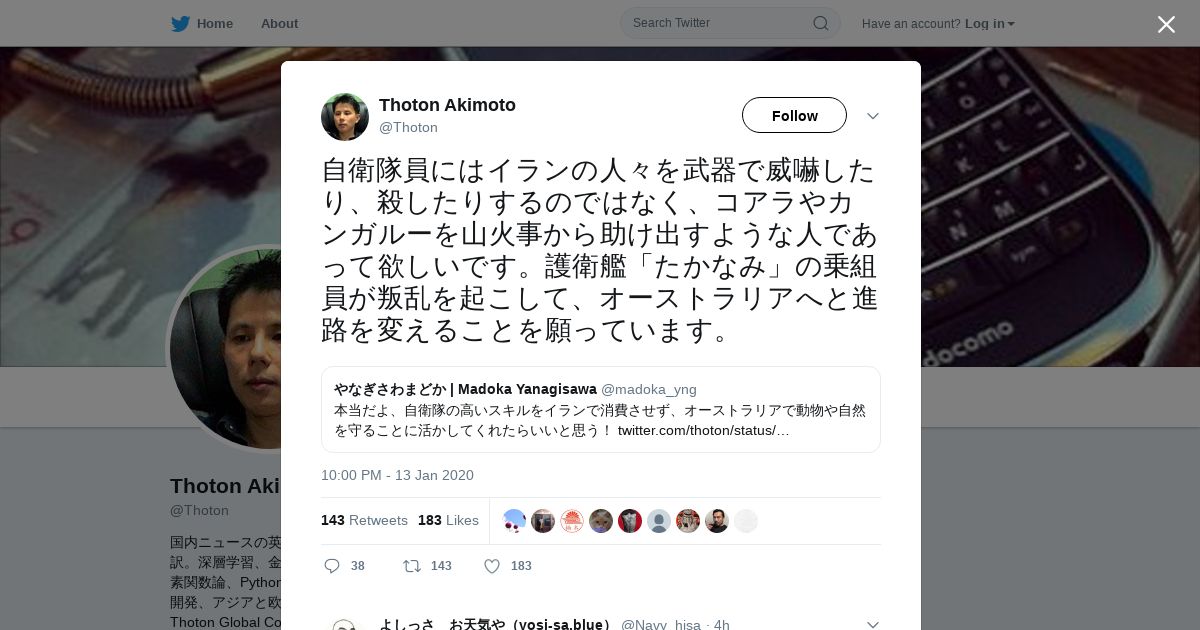Follow Thoton Akimoto
The height and width of the screenshot is (630, 1200).
coord(794,115)
